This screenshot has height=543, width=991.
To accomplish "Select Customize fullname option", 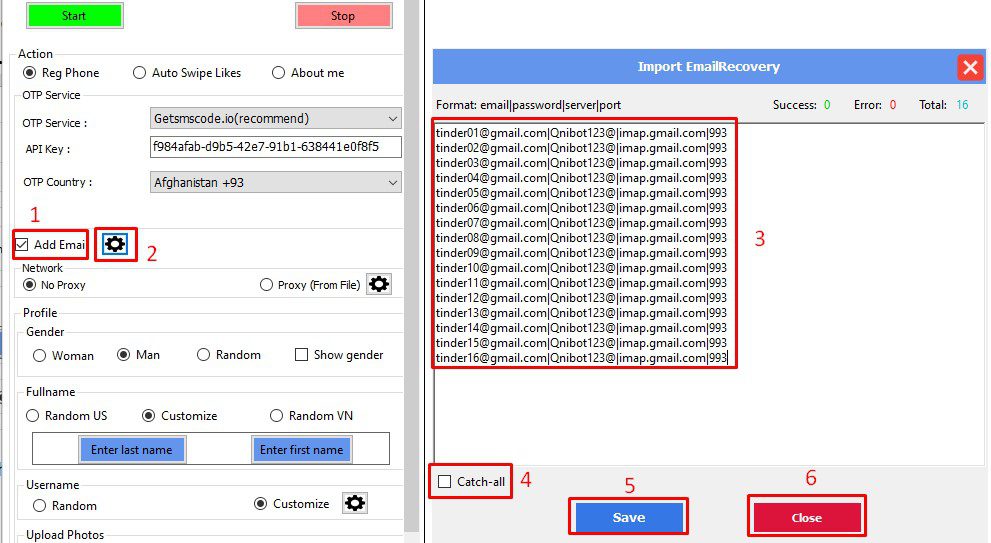I will coord(179,415).
